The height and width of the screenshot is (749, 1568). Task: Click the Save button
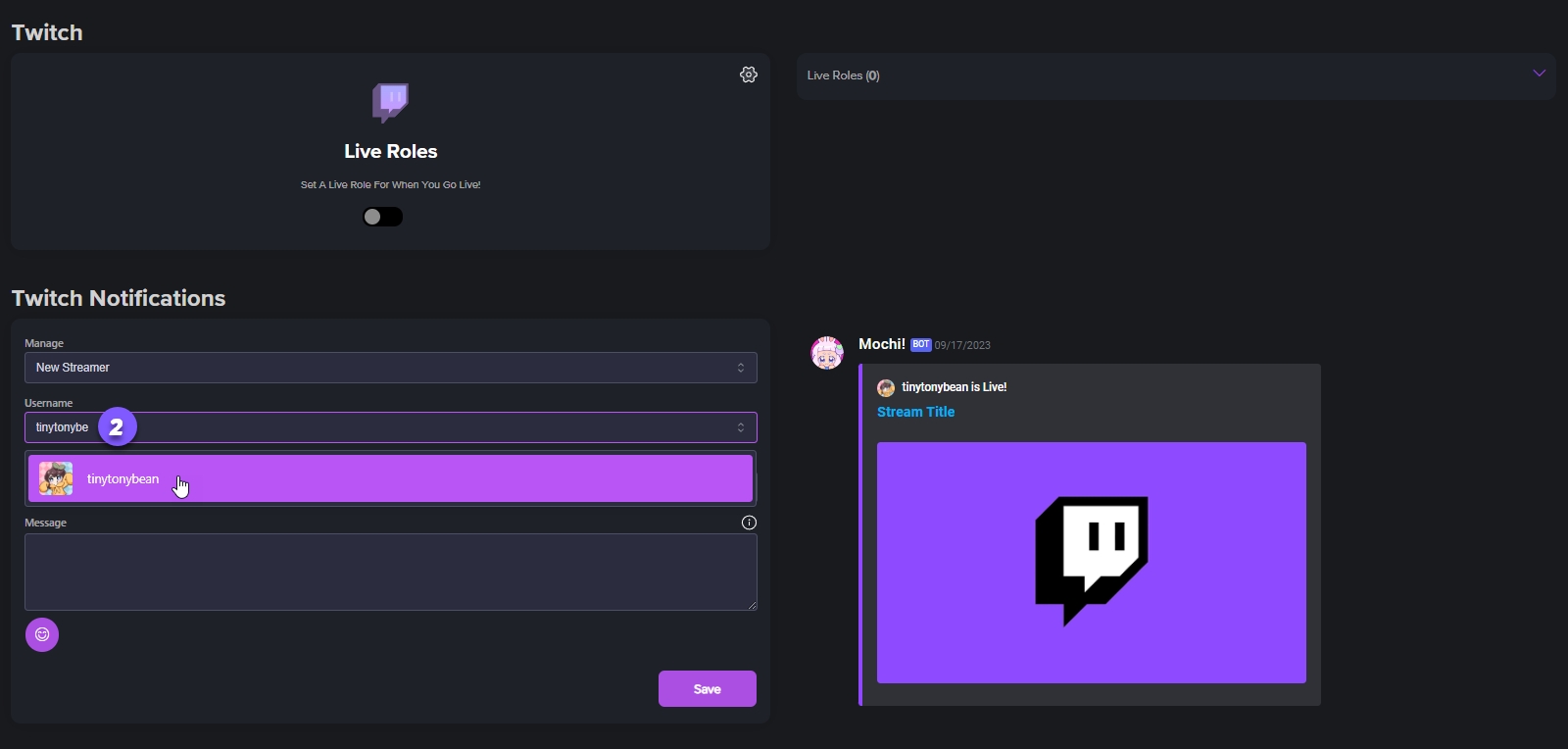coord(707,689)
